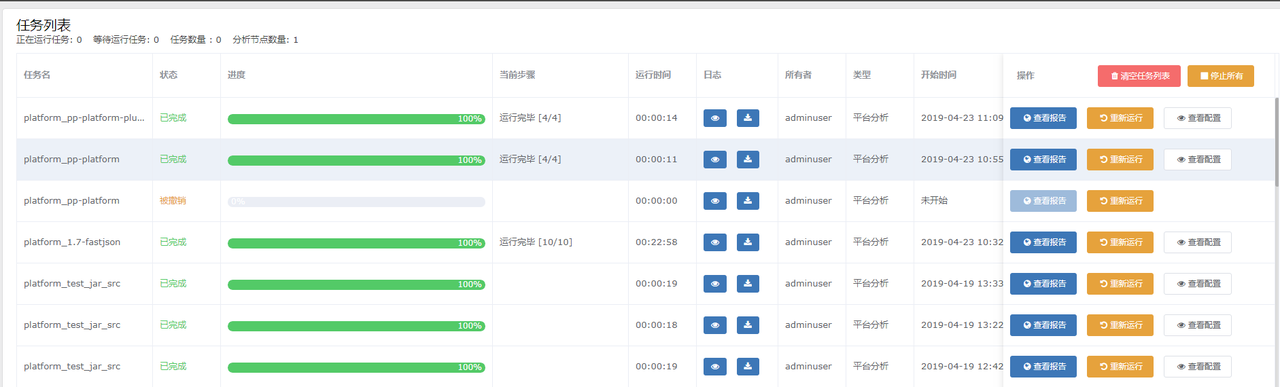The width and height of the screenshot is (1280, 387).
Task: Open 查看配置 for platform_pp-platform-plu...
Action: point(1198,118)
